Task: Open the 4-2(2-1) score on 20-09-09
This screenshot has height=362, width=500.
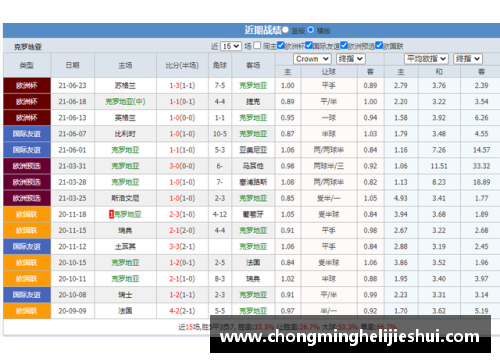Action: pyautogui.click(x=182, y=311)
